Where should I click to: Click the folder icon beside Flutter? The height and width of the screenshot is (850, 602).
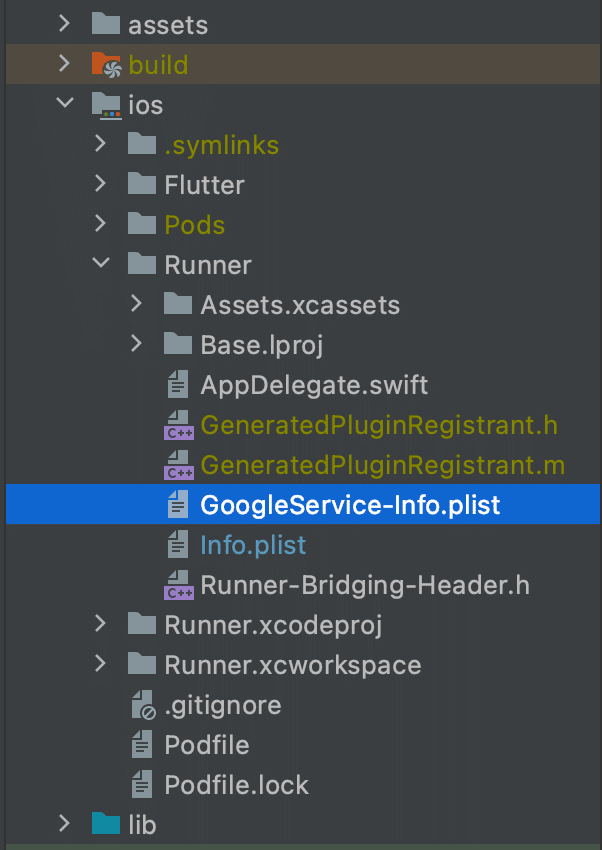[x=142, y=184]
